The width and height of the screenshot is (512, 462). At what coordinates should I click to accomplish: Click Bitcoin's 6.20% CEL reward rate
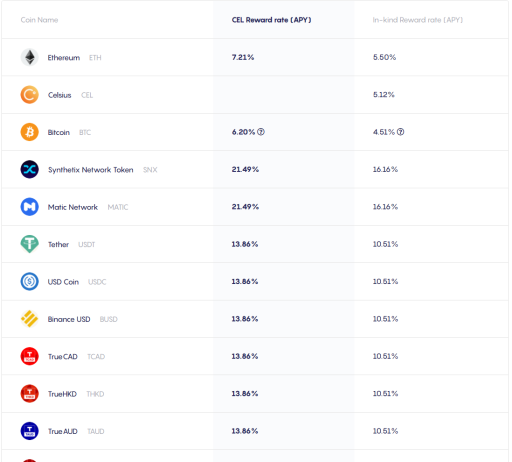click(243, 132)
